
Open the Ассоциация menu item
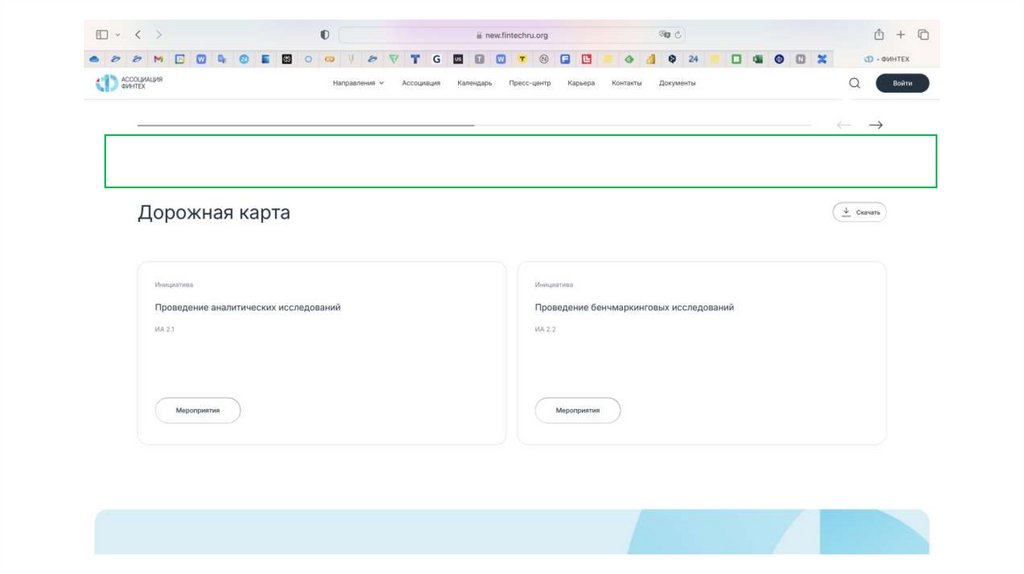(421, 83)
